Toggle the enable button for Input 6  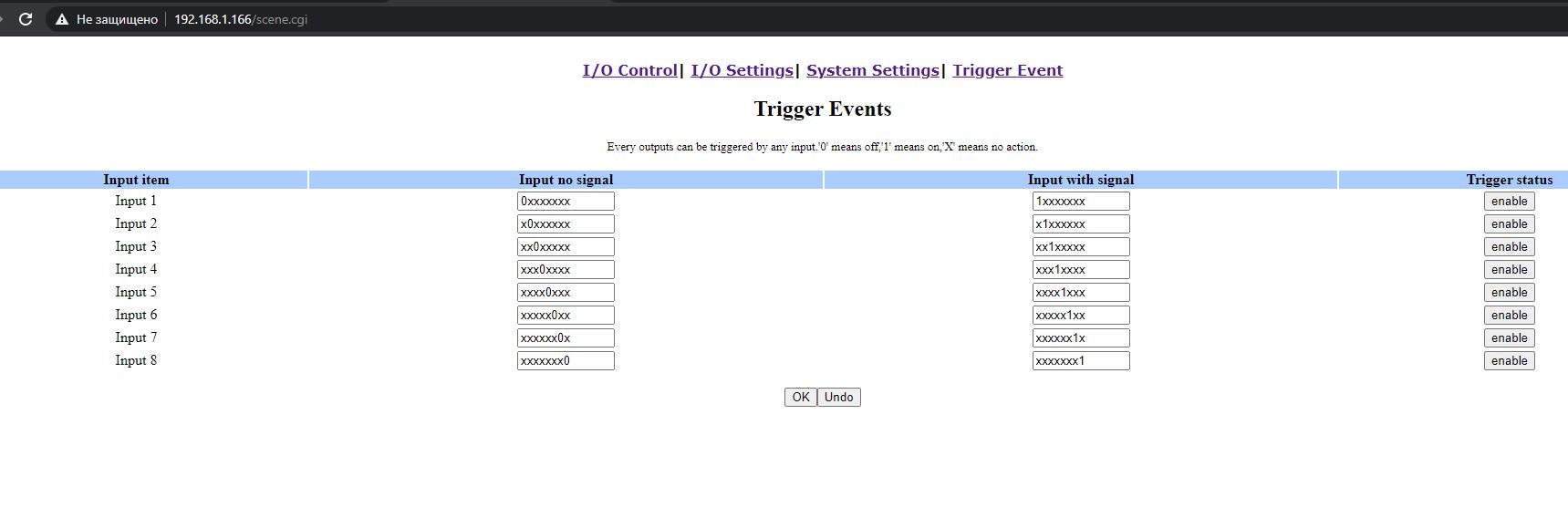1509,315
